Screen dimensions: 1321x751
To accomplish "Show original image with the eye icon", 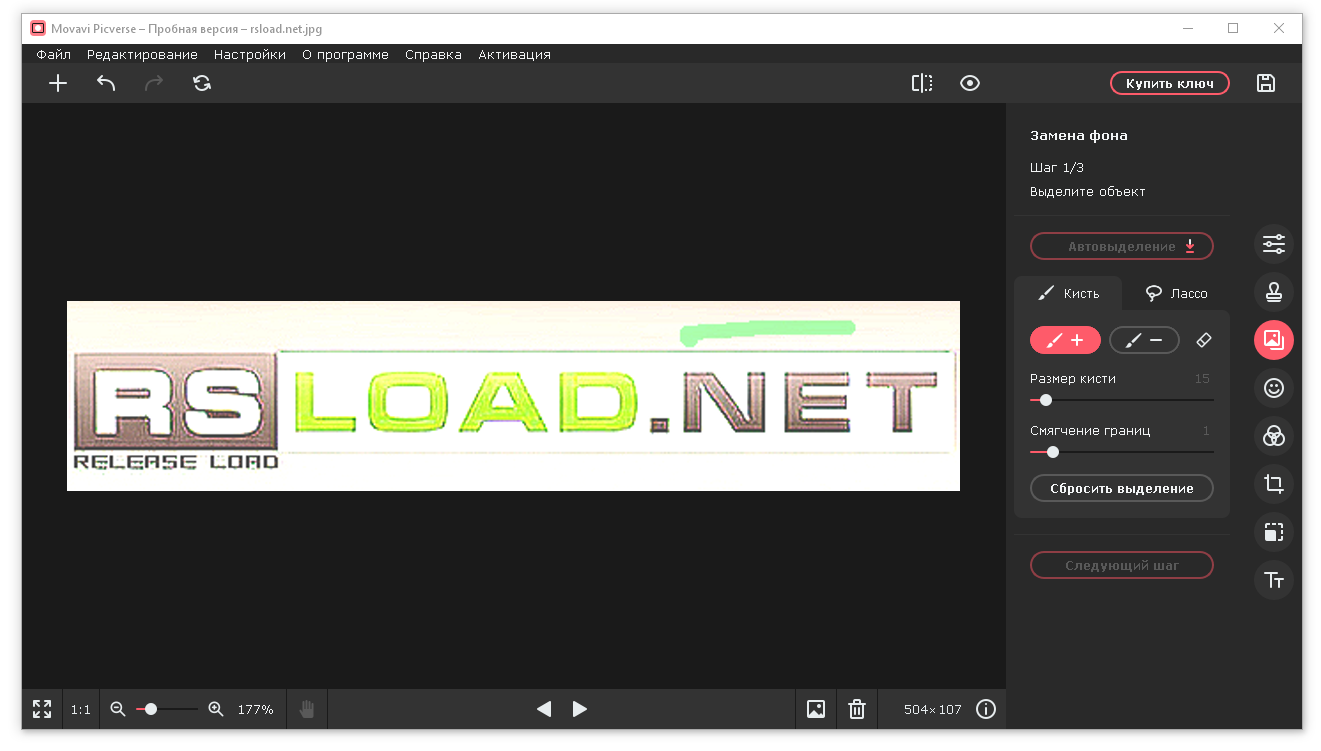I will pos(970,84).
